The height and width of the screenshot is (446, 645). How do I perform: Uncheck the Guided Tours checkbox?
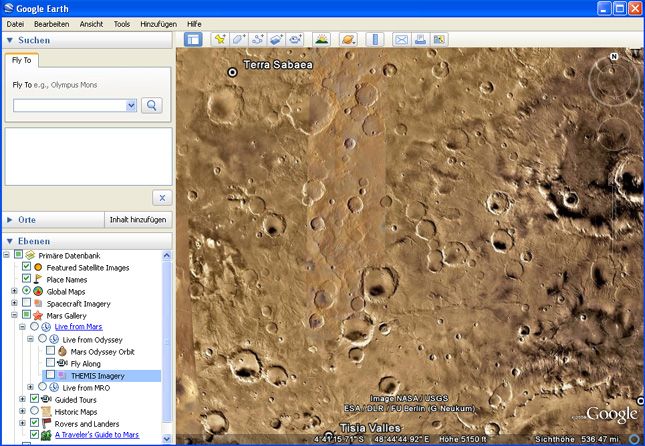35,398
